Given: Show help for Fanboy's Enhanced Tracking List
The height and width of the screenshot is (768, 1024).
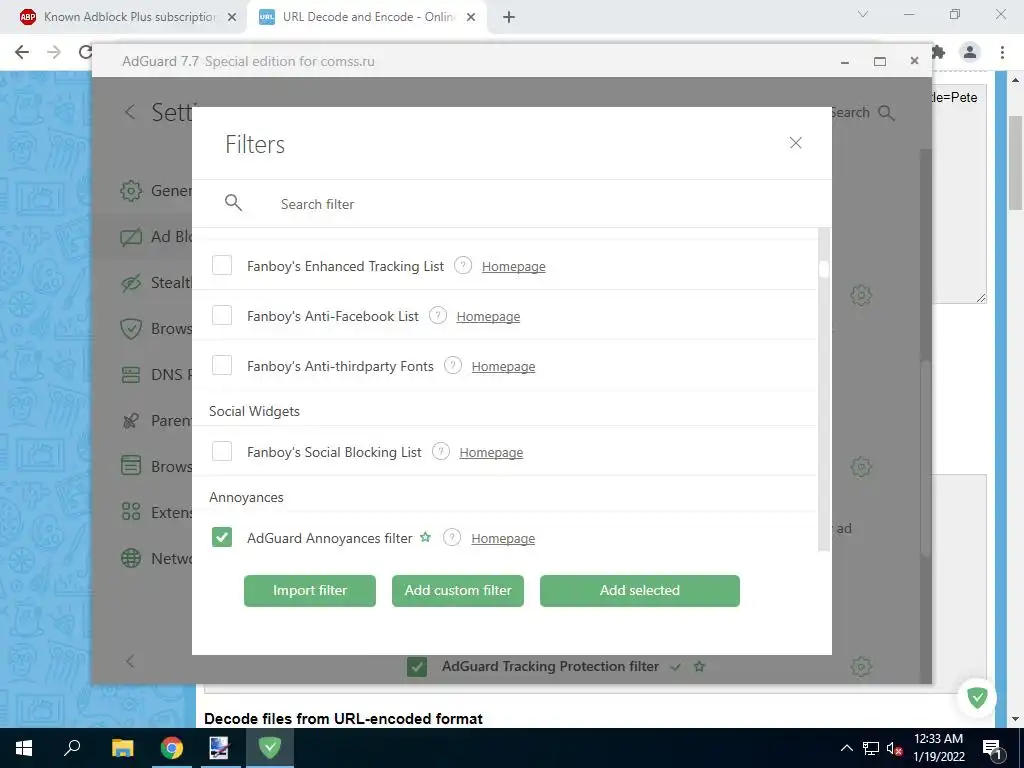Looking at the screenshot, I should click(463, 265).
